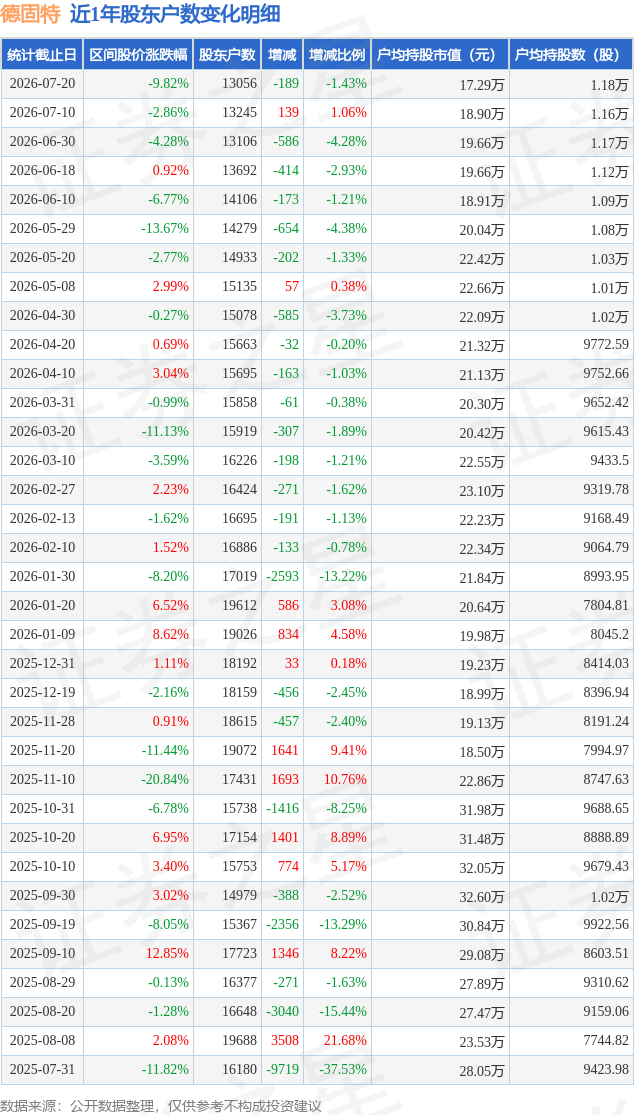The image size is (634, 1115).
Task: Click the 区间股价涨跌幅 column header
Action: pos(138,55)
